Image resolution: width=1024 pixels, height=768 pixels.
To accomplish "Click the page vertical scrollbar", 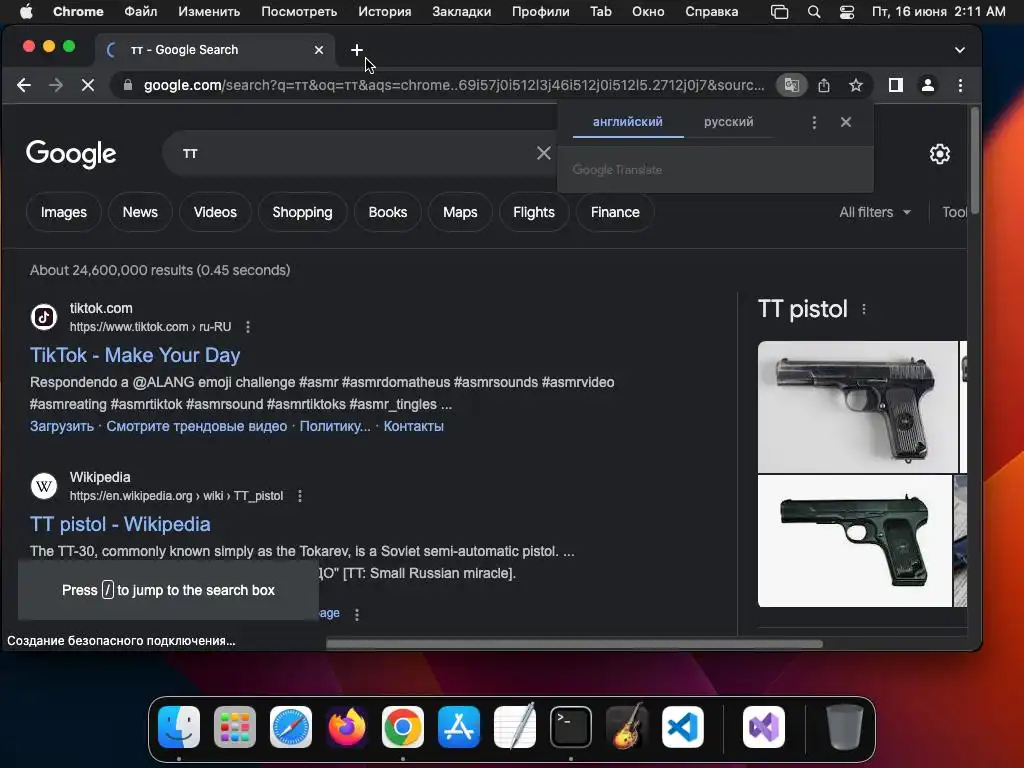I will pyautogui.click(x=974, y=161).
